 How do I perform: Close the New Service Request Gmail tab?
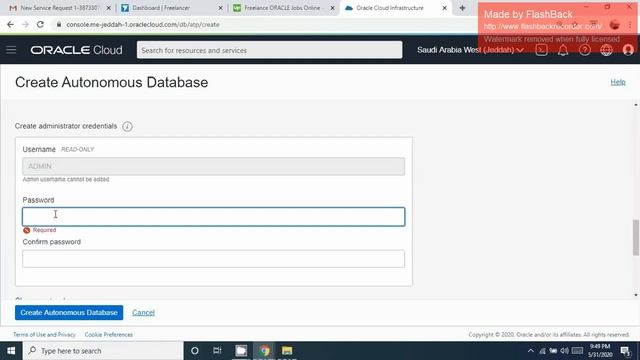(109, 8)
